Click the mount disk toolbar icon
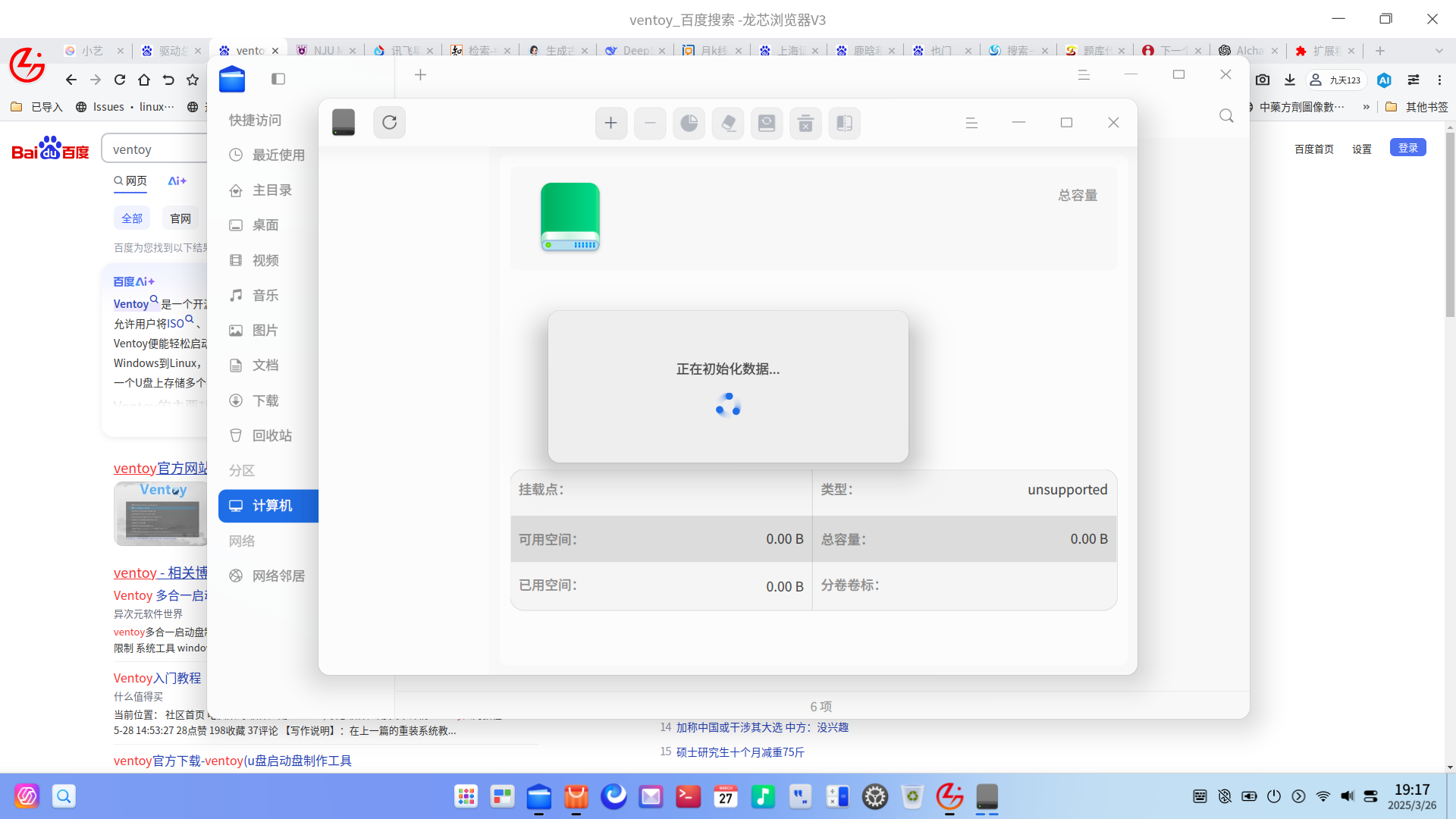 [x=767, y=123]
